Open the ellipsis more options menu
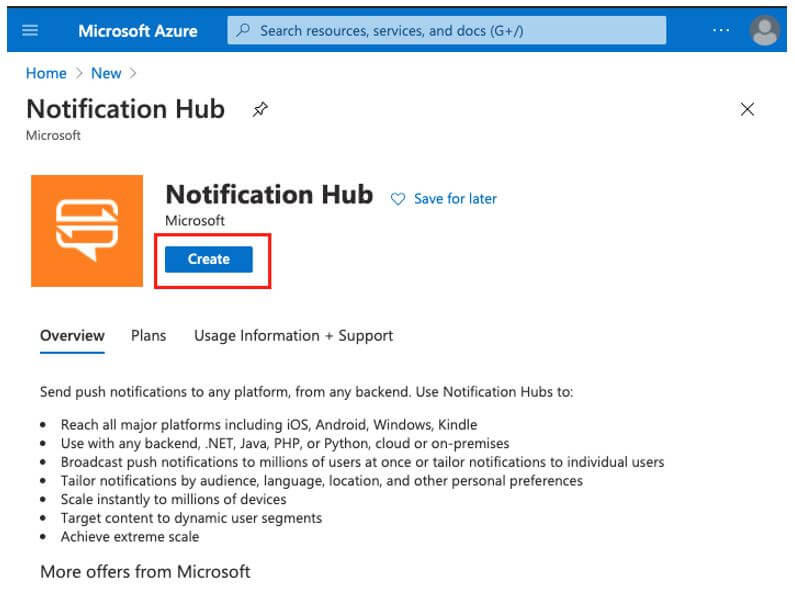The height and width of the screenshot is (589, 795). click(x=720, y=30)
